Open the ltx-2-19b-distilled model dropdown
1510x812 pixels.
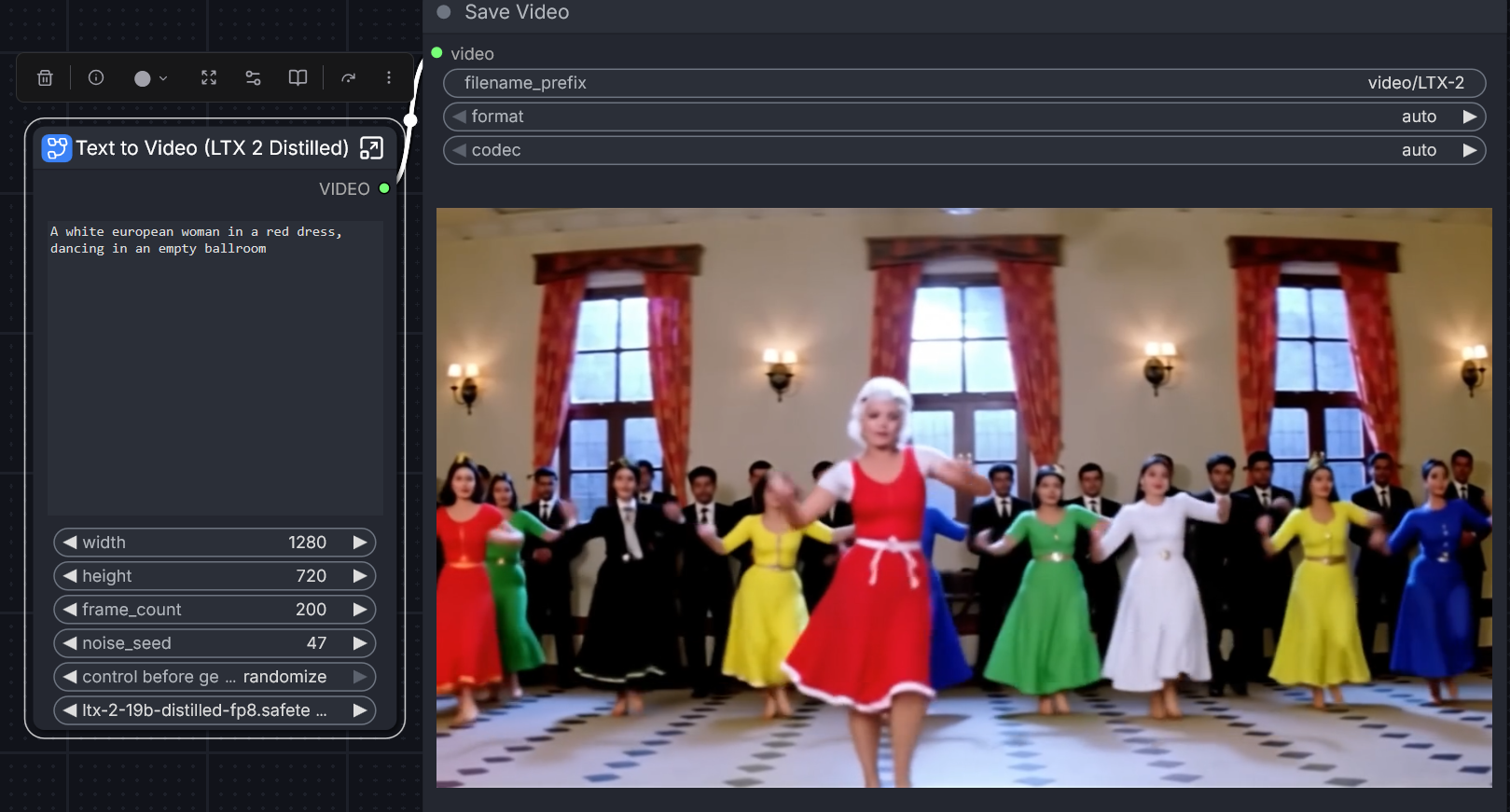point(215,710)
